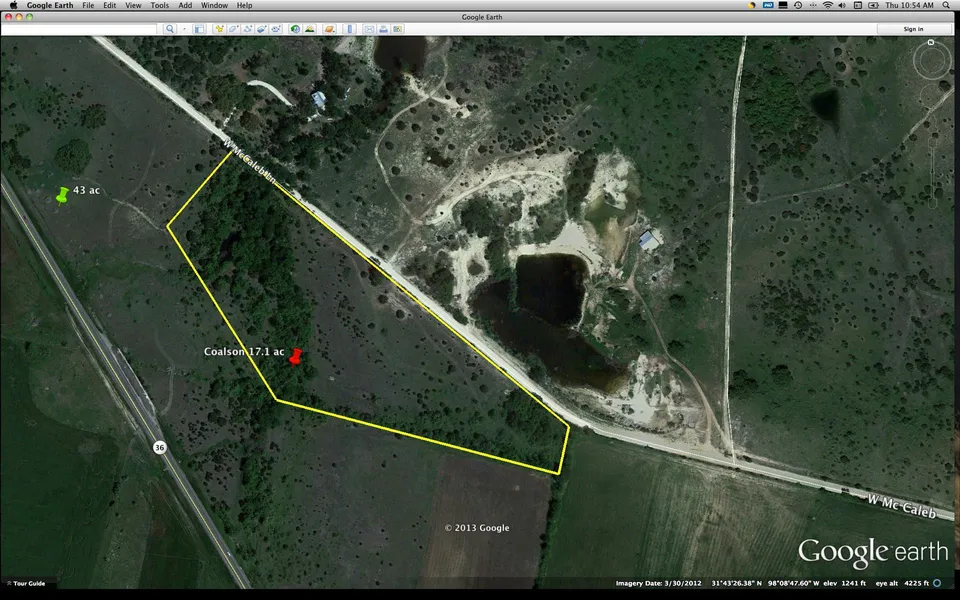Click the Email toolbar icon
The width and height of the screenshot is (960, 600).
pos(369,29)
